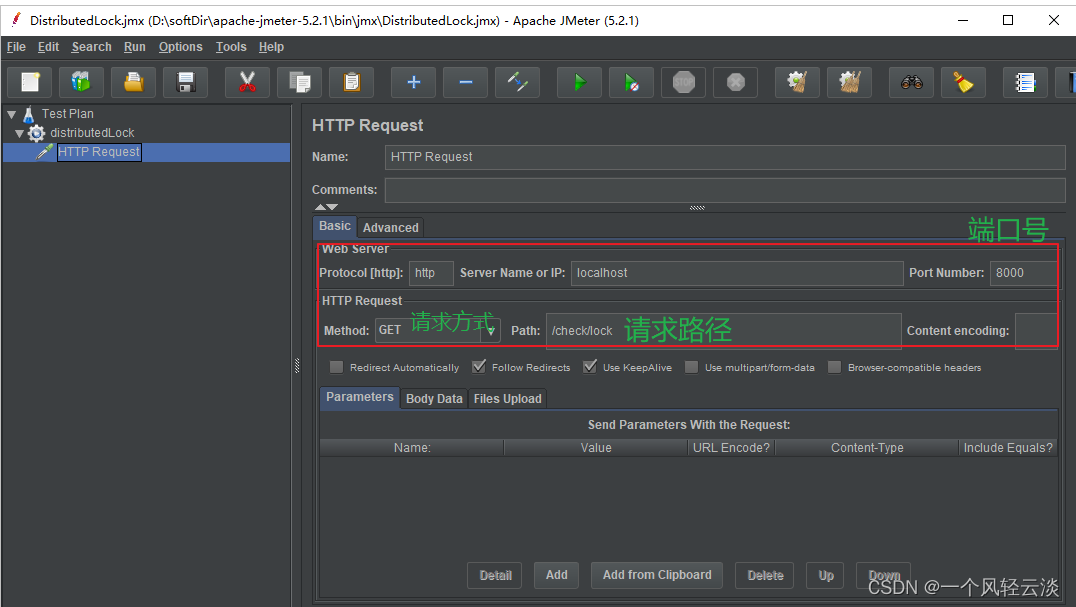Open the Templates icon in toolbar
Screen dimensions: 1076x607
pyautogui.click(x=82, y=83)
